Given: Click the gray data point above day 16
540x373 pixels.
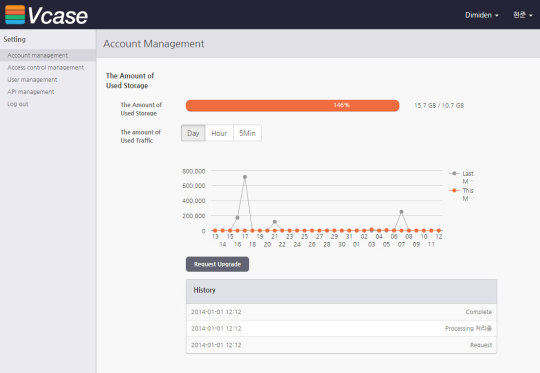Looking at the screenshot, I should point(237,218).
